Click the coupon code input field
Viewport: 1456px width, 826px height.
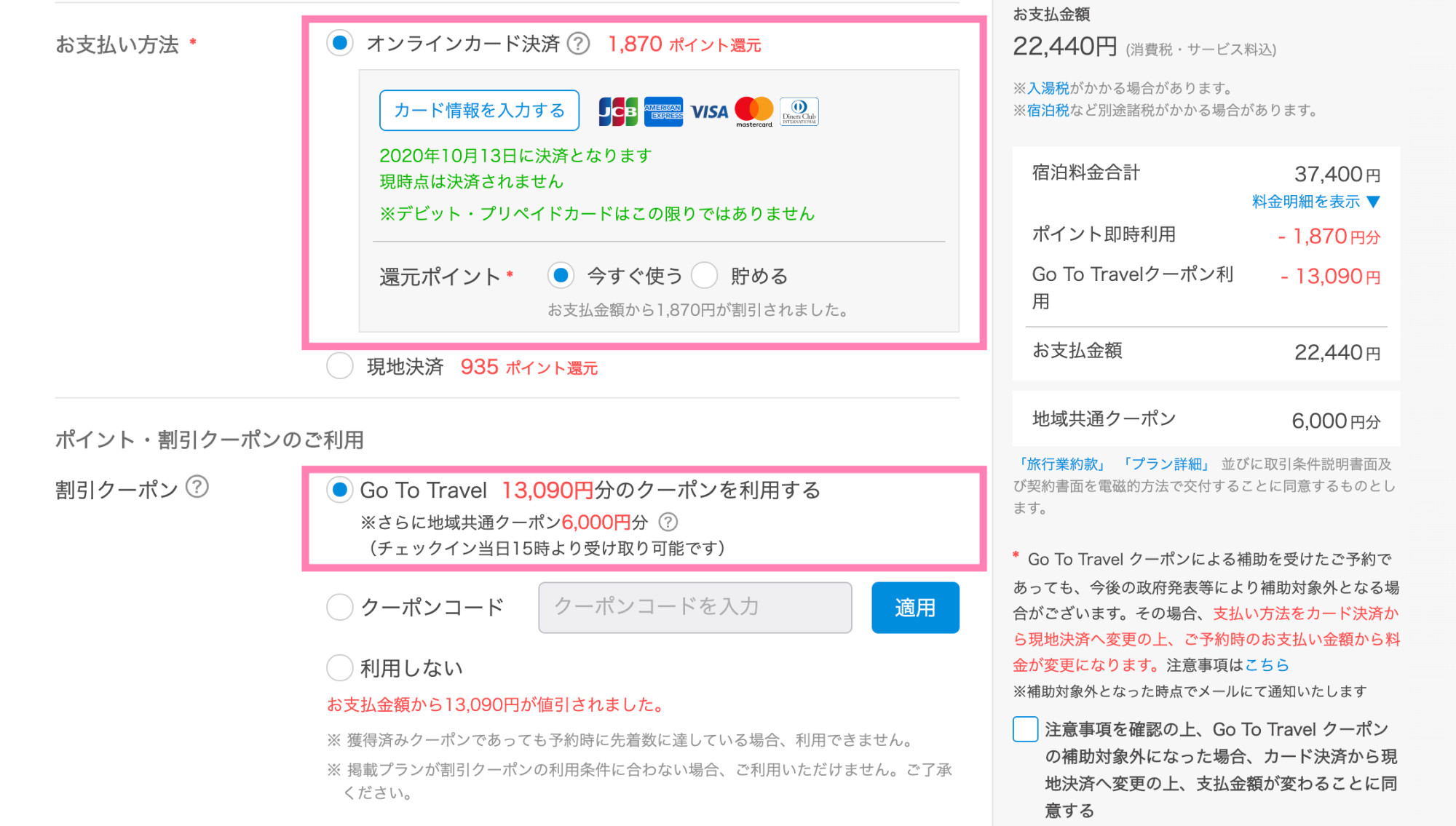[x=694, y=607]
